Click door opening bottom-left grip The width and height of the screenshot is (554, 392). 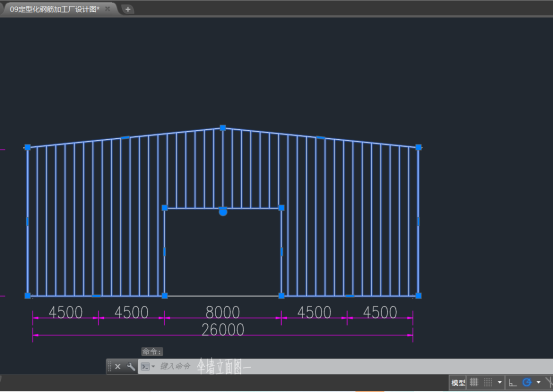[165, 296]
